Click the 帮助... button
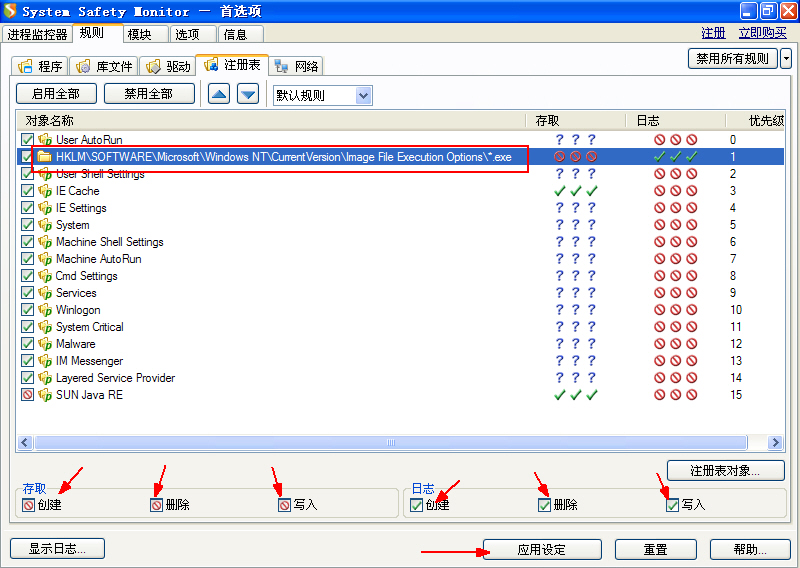800x568 pixels. [750, 550]
